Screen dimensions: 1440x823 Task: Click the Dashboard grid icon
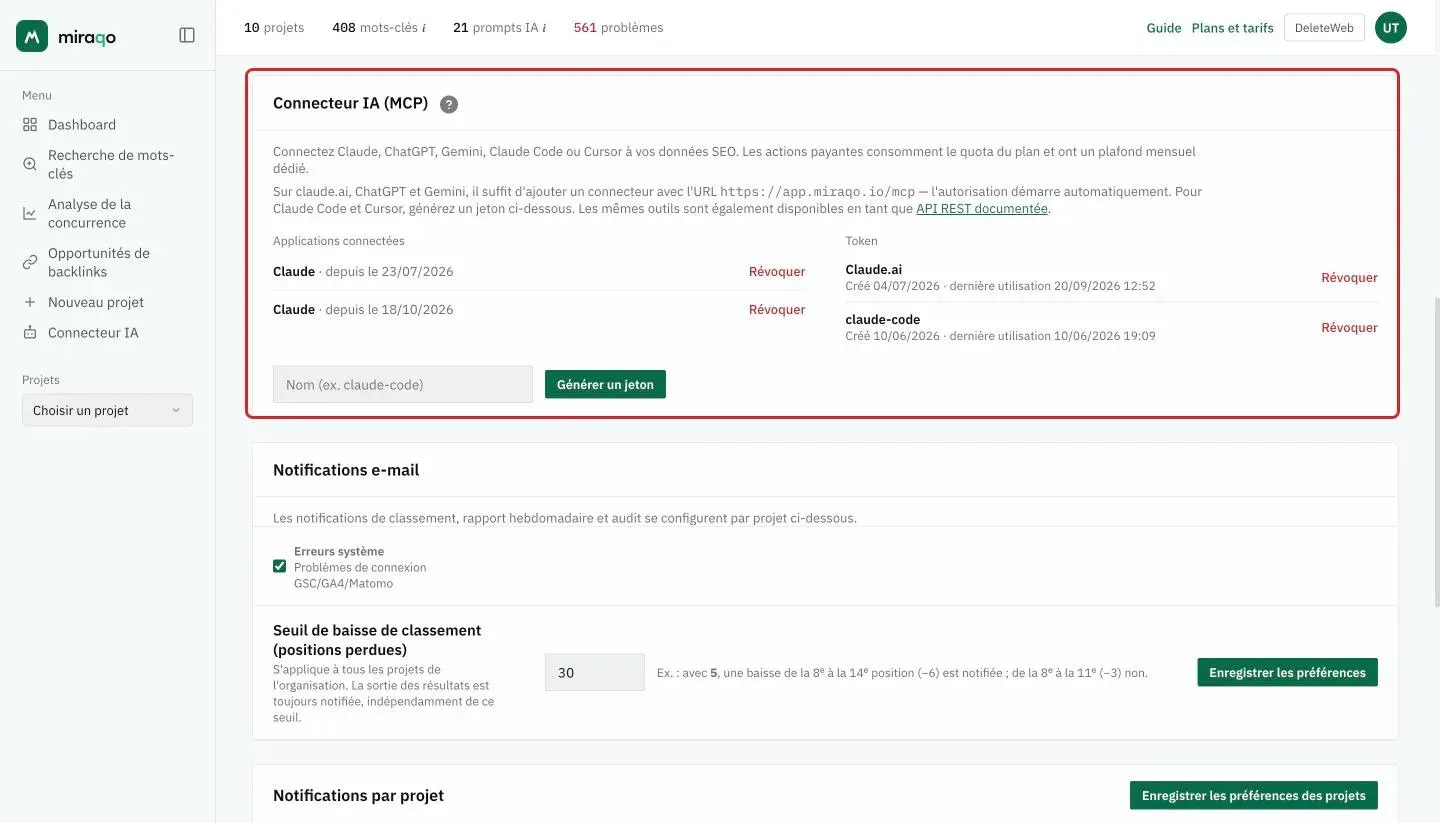30,125
